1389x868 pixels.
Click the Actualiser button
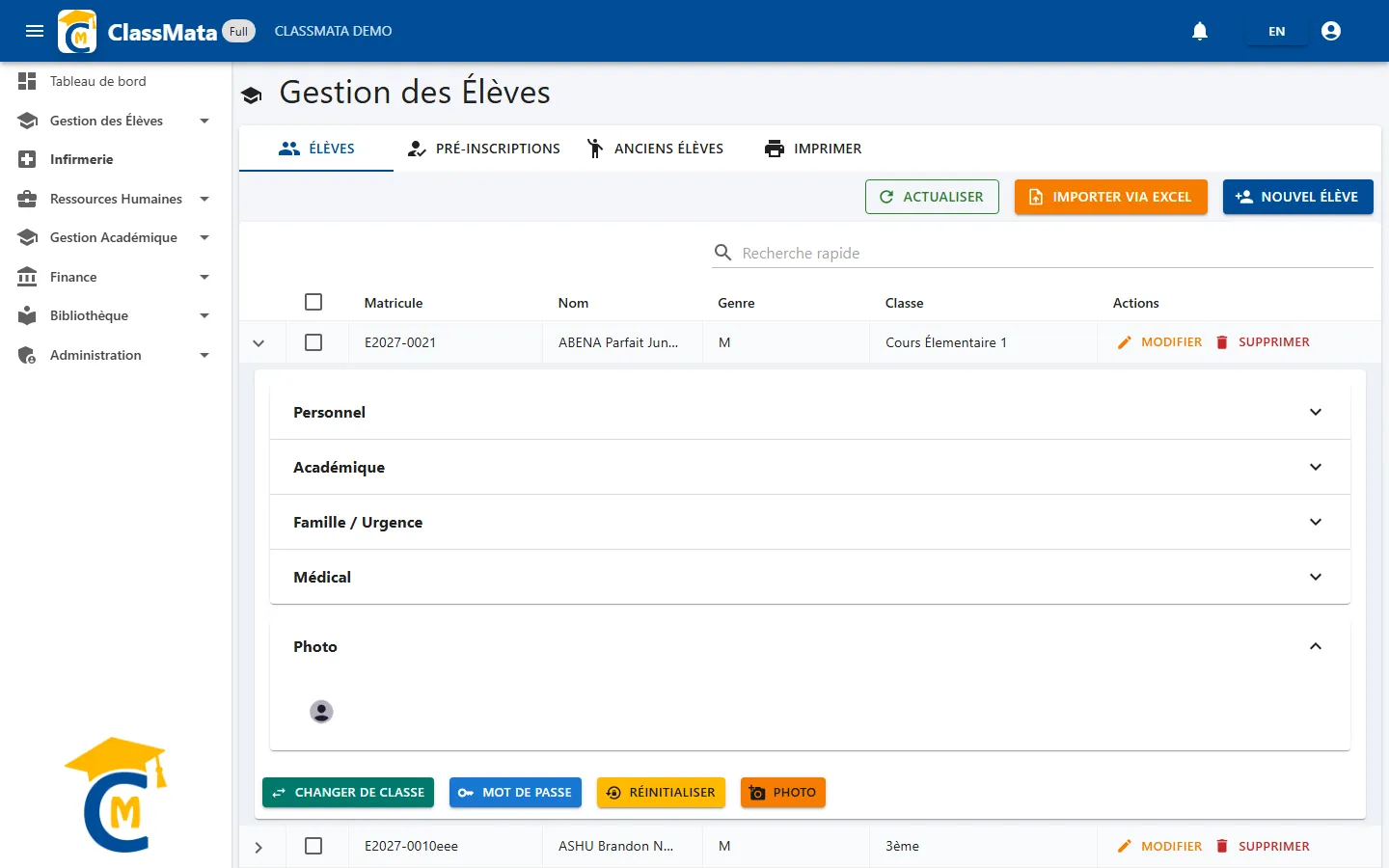pos(932,197)
